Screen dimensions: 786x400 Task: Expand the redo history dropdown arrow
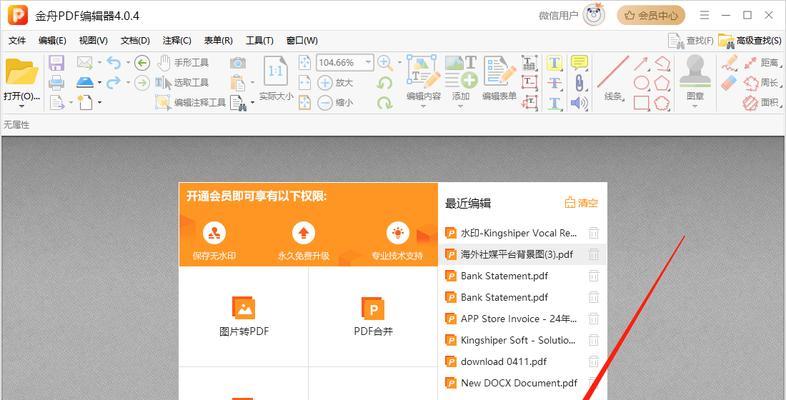tap(128, 83)
